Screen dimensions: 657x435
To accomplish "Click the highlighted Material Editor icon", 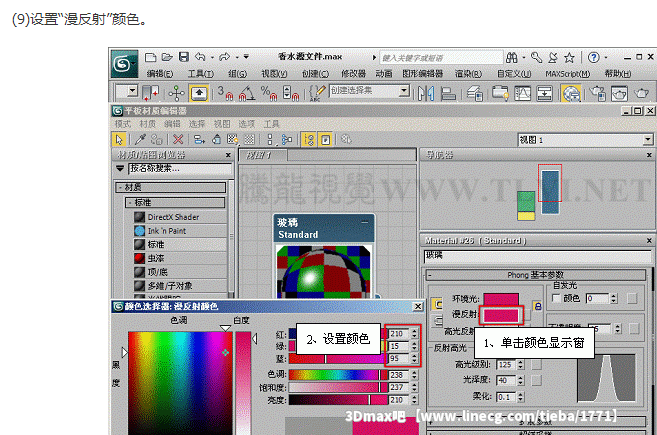I will [x=571, y=93].
